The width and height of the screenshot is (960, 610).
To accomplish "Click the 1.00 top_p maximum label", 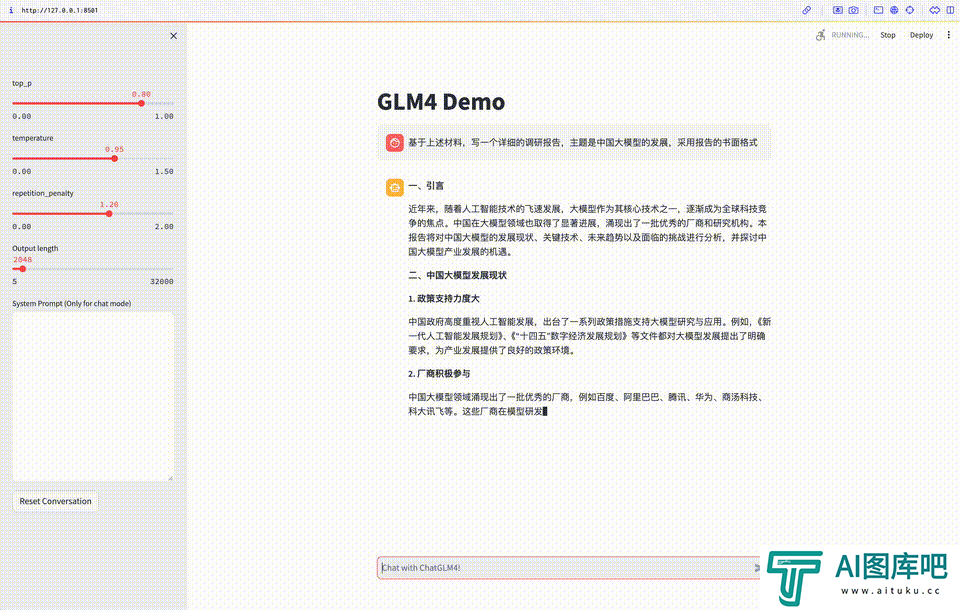I will (164, 116).
